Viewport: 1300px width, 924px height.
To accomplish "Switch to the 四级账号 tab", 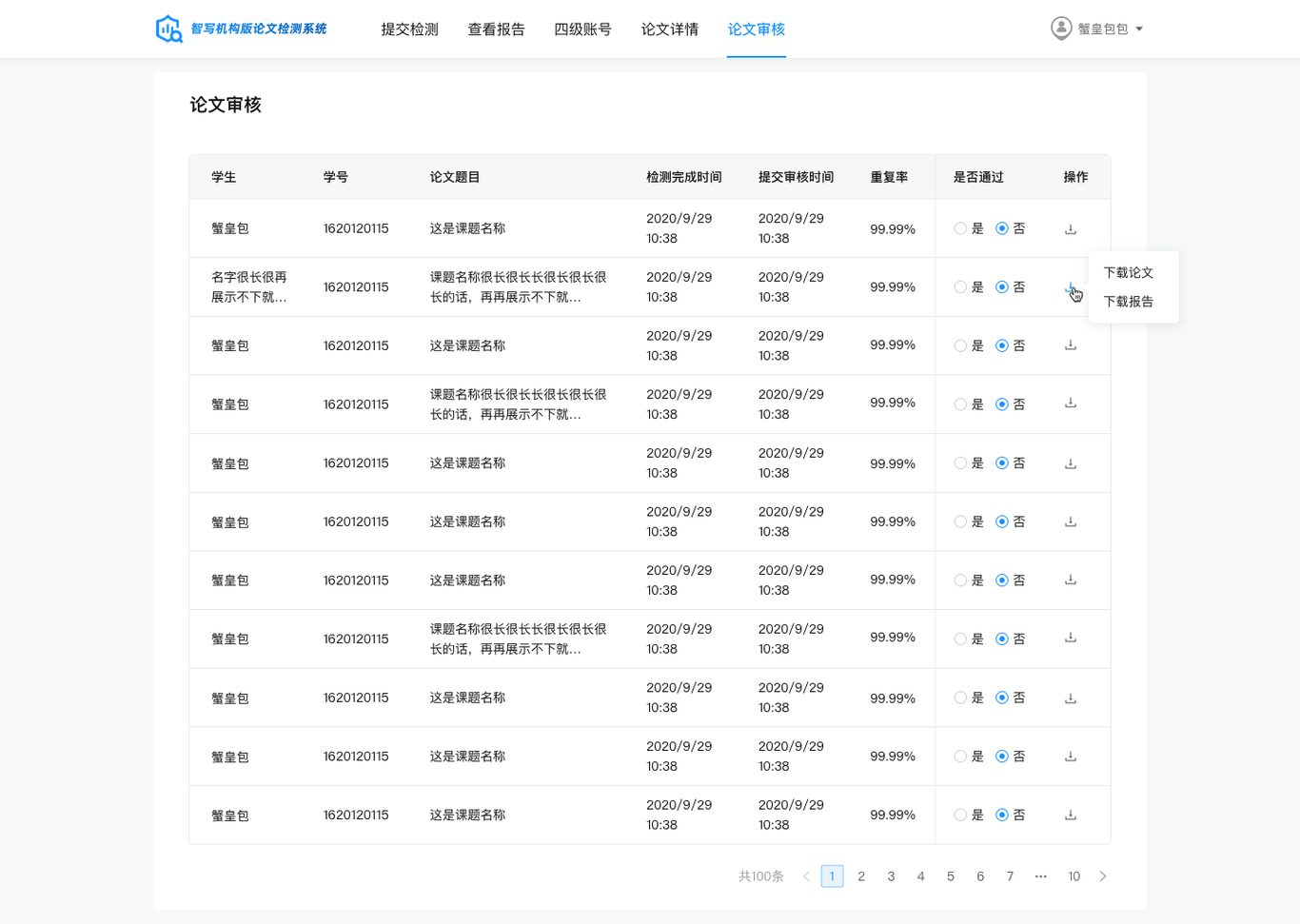I will click(583, 29).
